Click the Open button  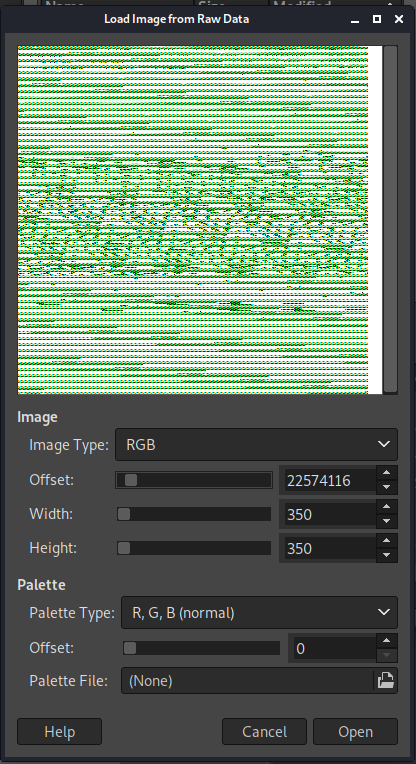tap(355, 731)
